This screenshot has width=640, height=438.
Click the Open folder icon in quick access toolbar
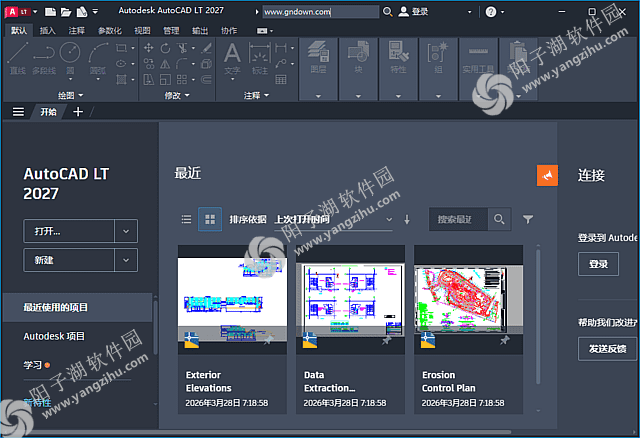[x=66, y=12]
